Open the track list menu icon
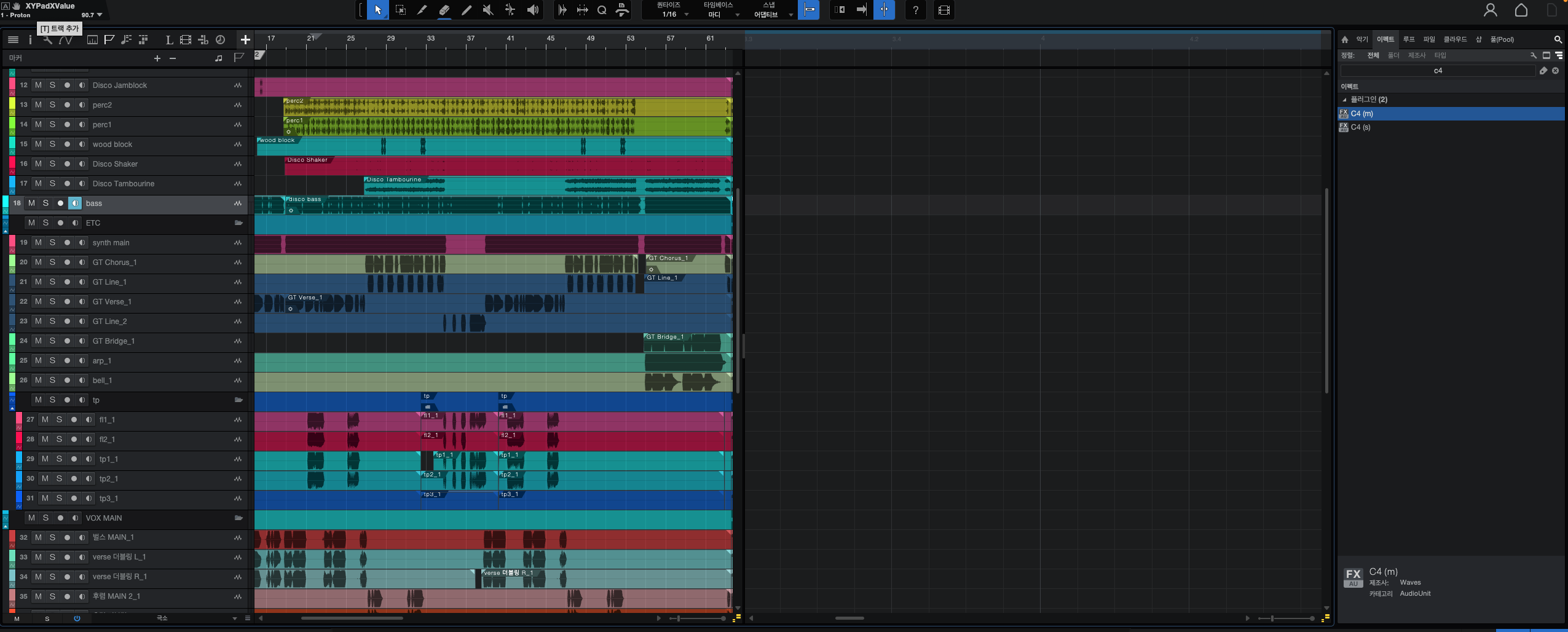The width and height of the screenshot is (1568, 632). 13,39
